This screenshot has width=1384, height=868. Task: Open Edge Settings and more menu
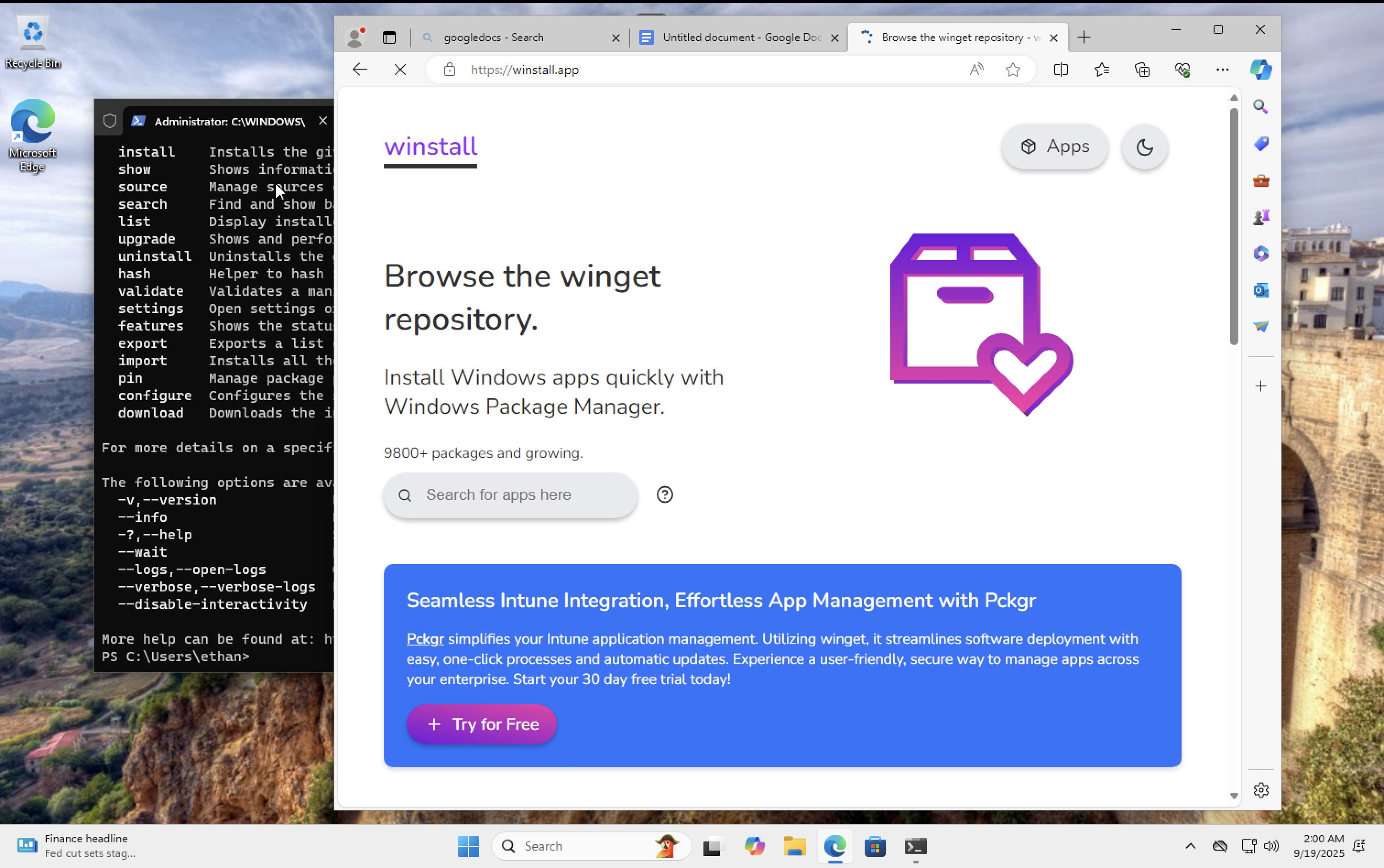click(1222, 70)
